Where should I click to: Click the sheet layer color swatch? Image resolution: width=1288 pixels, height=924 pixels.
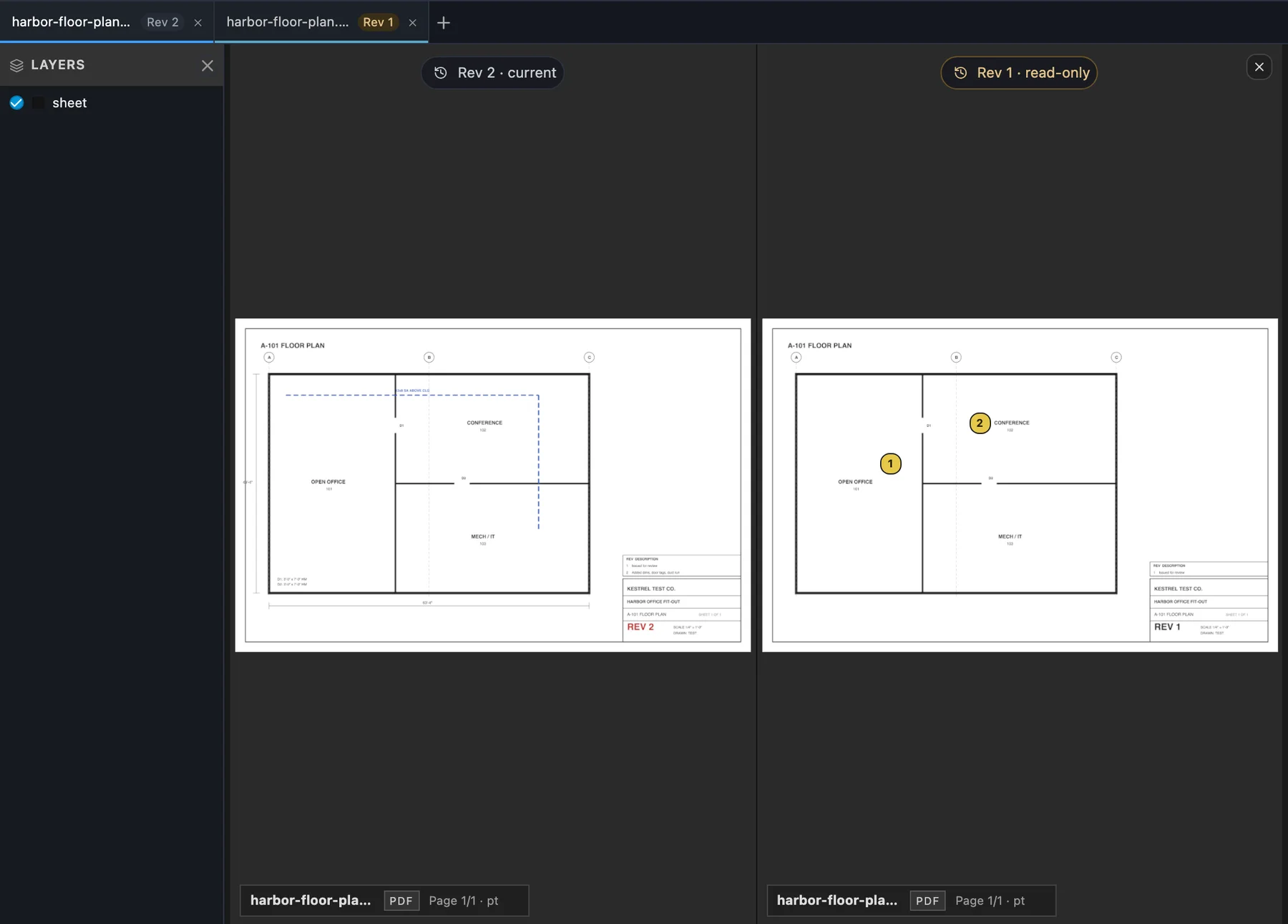click(39, 103)
